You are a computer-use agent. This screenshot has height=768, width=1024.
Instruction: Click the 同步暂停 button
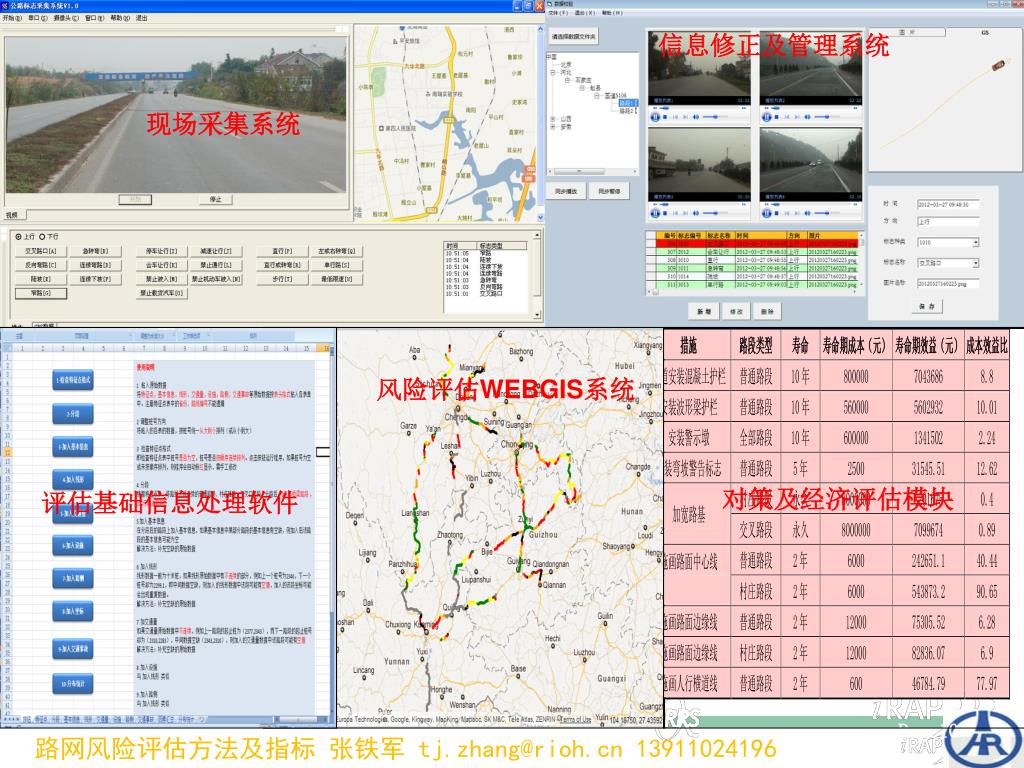609,191
